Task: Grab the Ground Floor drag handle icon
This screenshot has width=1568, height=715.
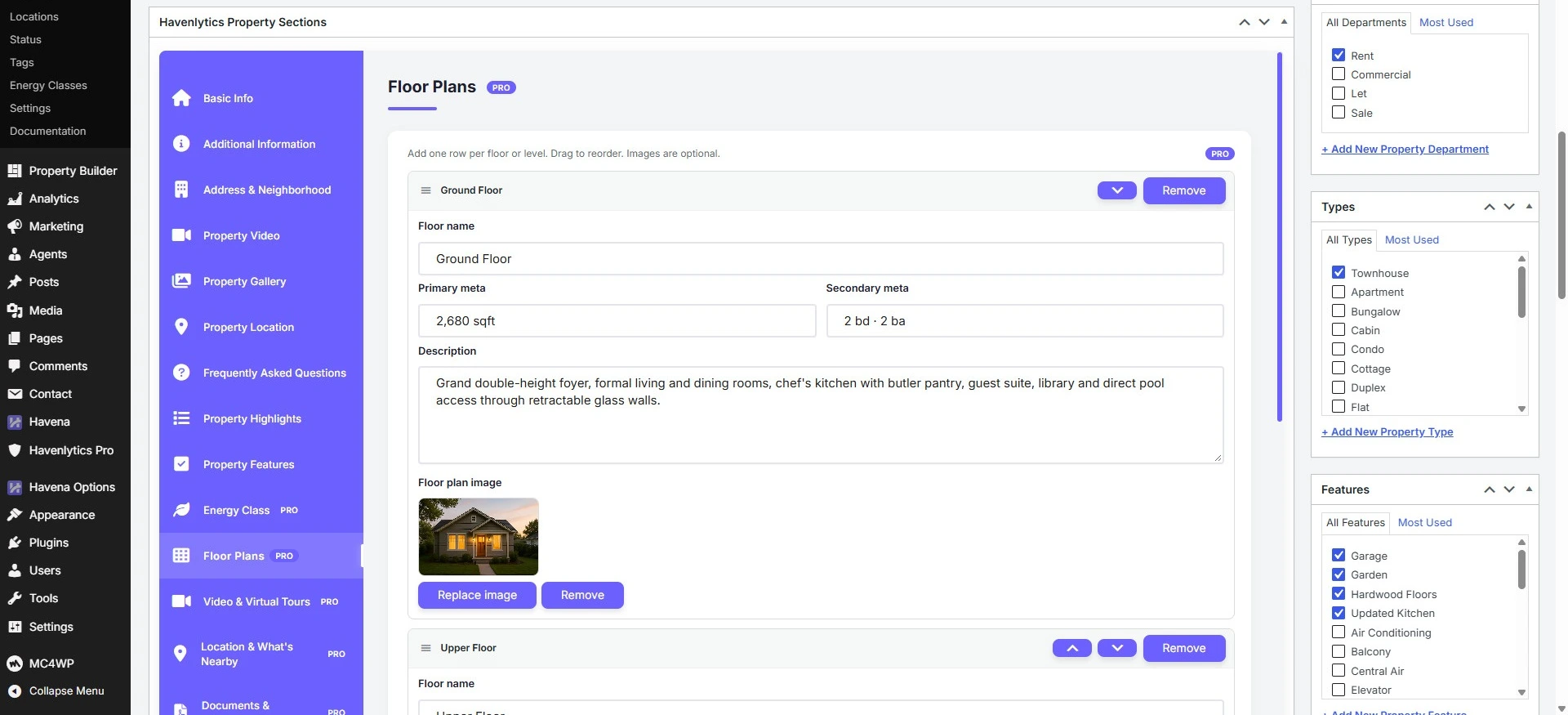Action: [425, 190]
